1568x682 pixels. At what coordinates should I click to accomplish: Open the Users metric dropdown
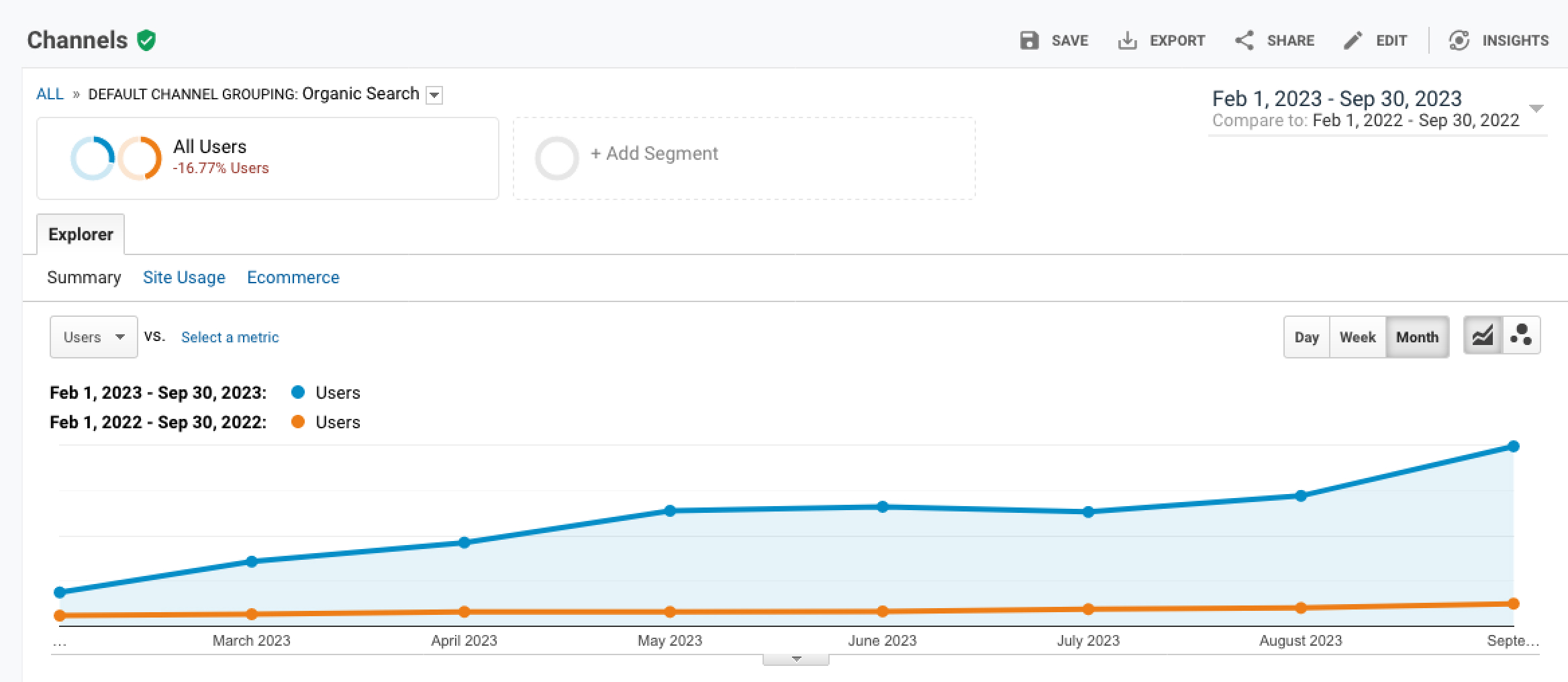click(94, 337)
